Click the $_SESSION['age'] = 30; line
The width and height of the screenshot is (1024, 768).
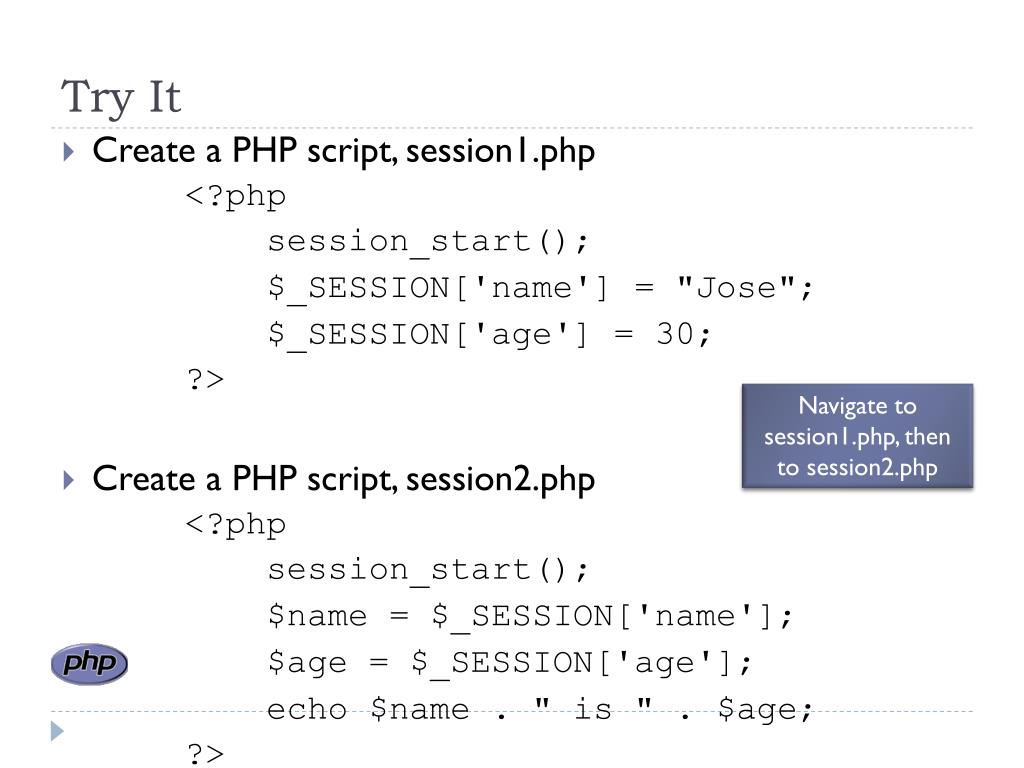[x=490, y=334]
